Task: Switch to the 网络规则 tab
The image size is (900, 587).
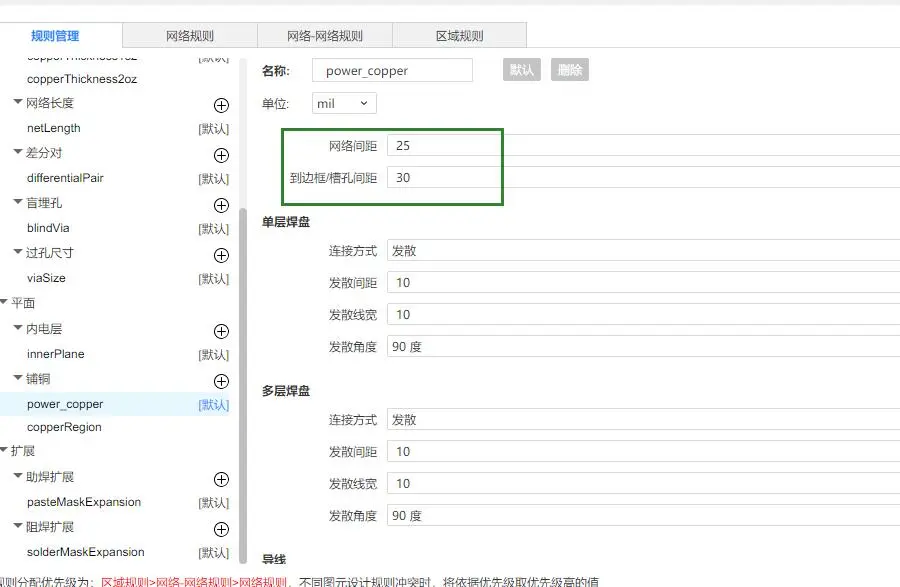Action: [x=190, y=36]
